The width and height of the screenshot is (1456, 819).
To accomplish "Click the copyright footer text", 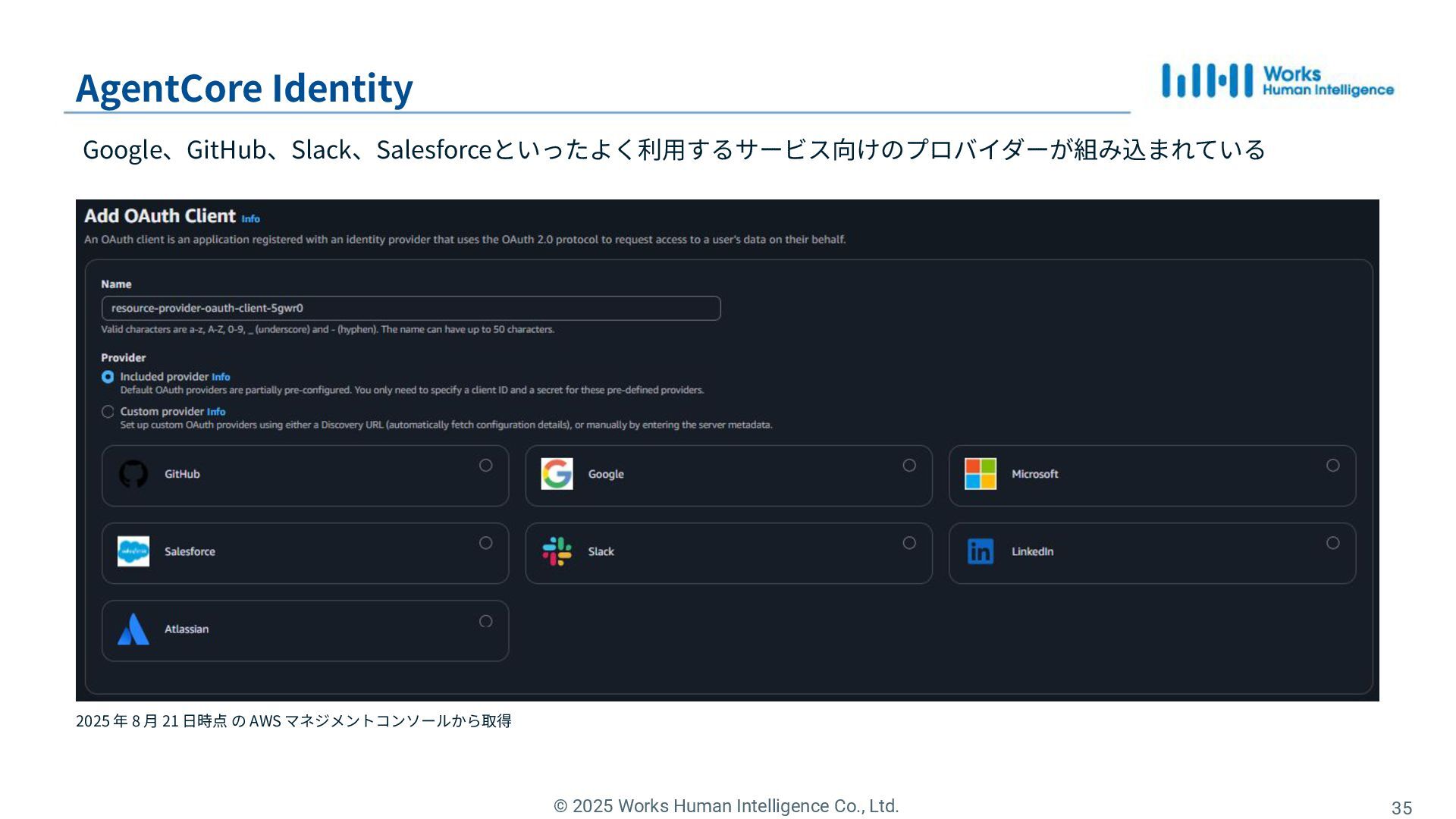I will coord(726,806).
